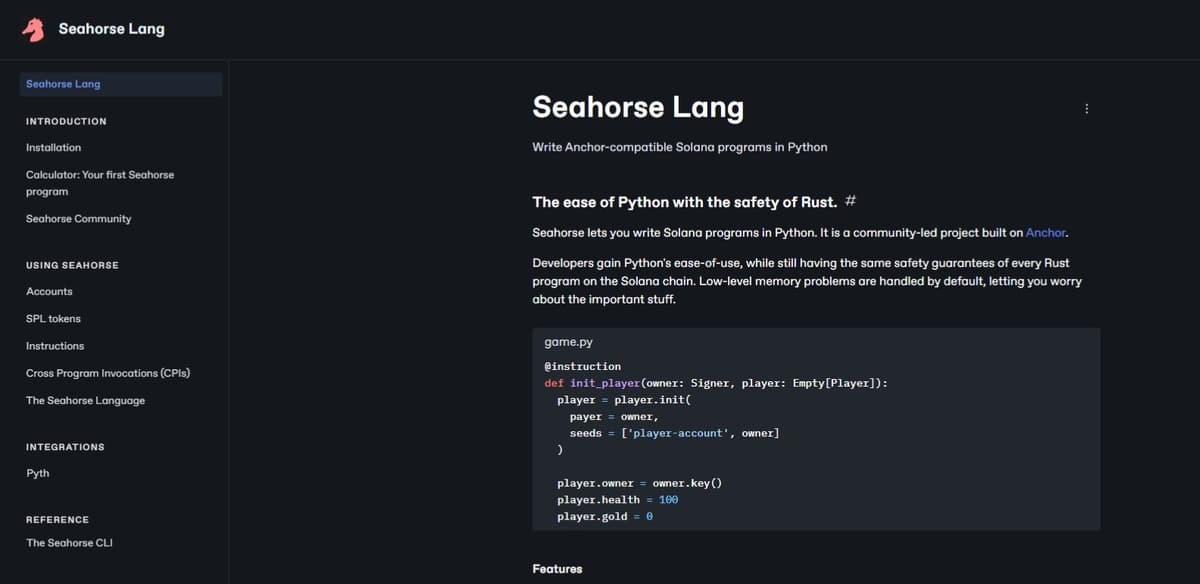Screen dimensions: 1200x584
Task: Click the 'player-account' string in code
Action: pyautogui.click(x=680, y=433)
